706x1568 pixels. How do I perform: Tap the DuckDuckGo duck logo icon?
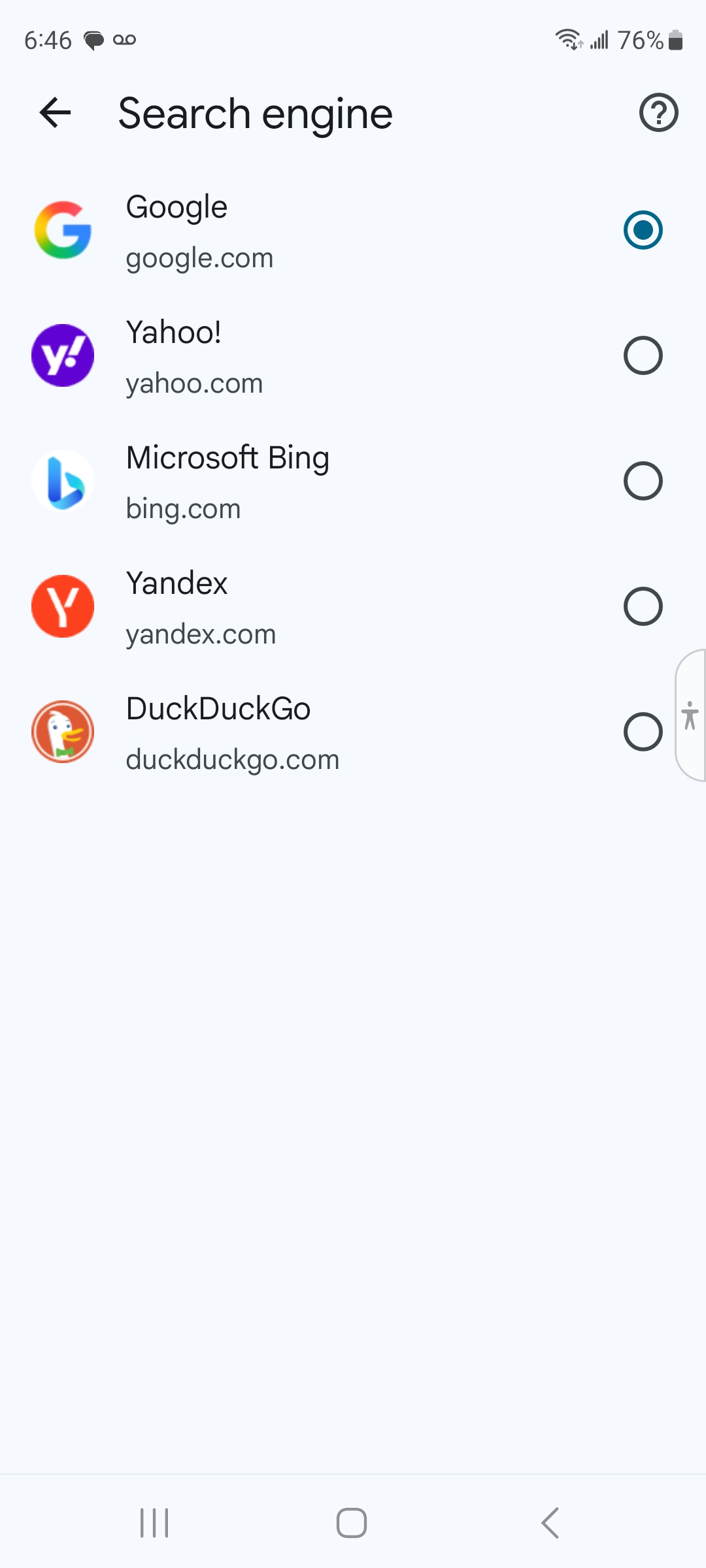pyautogui.click(x=63, y=732)
